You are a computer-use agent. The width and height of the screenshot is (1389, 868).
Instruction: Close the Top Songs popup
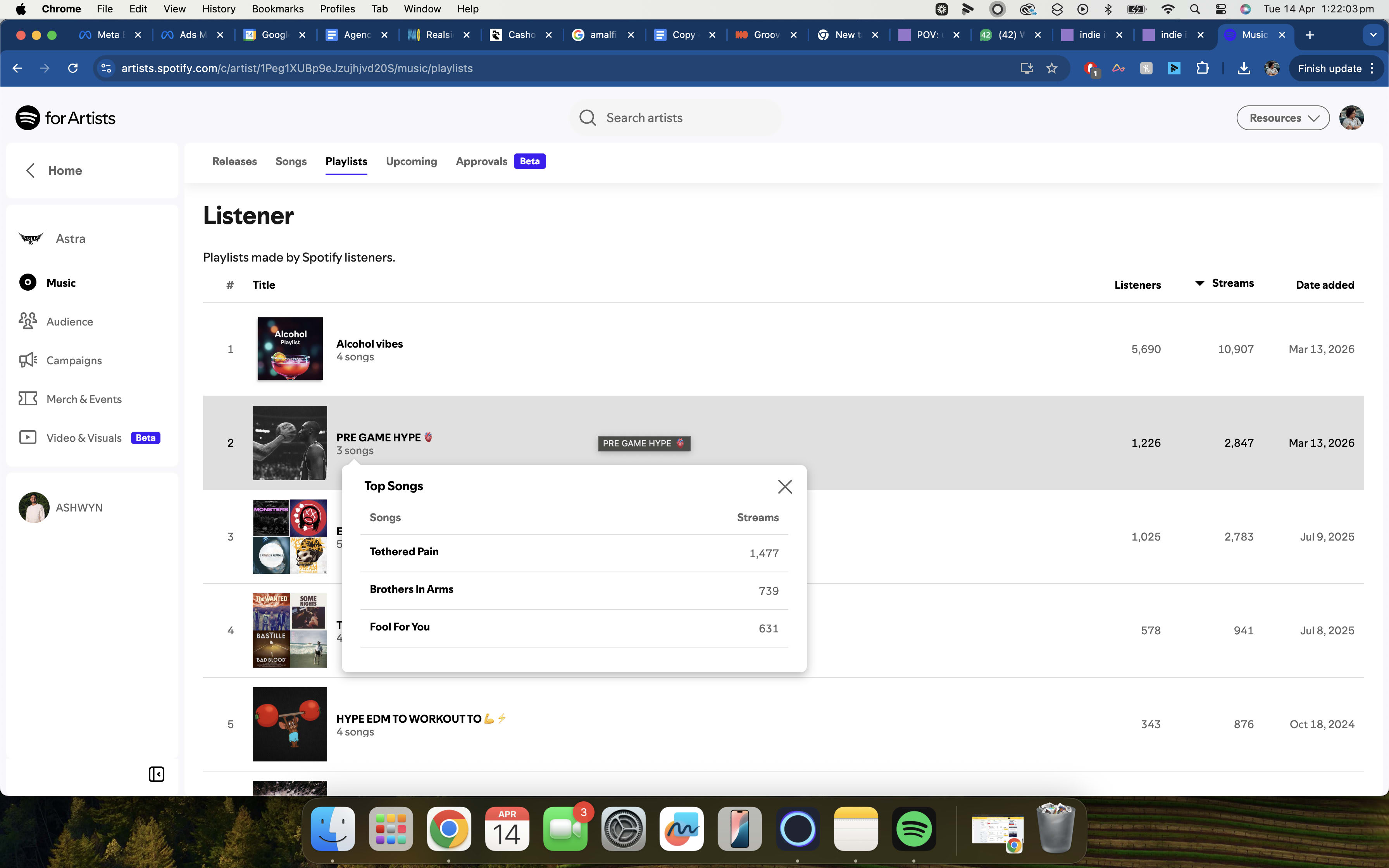coord(785,486)
